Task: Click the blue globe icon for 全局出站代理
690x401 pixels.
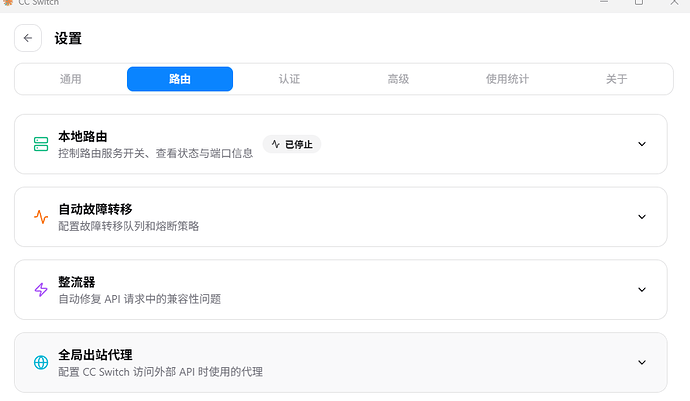Action: [41, 362]
